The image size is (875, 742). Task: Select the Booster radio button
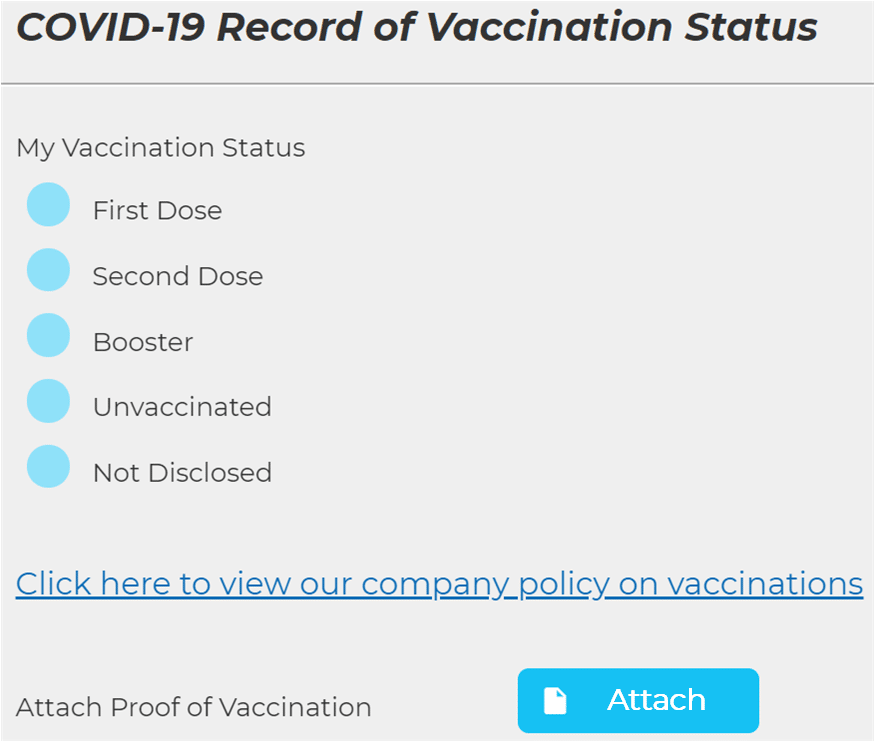pos(48,337)
